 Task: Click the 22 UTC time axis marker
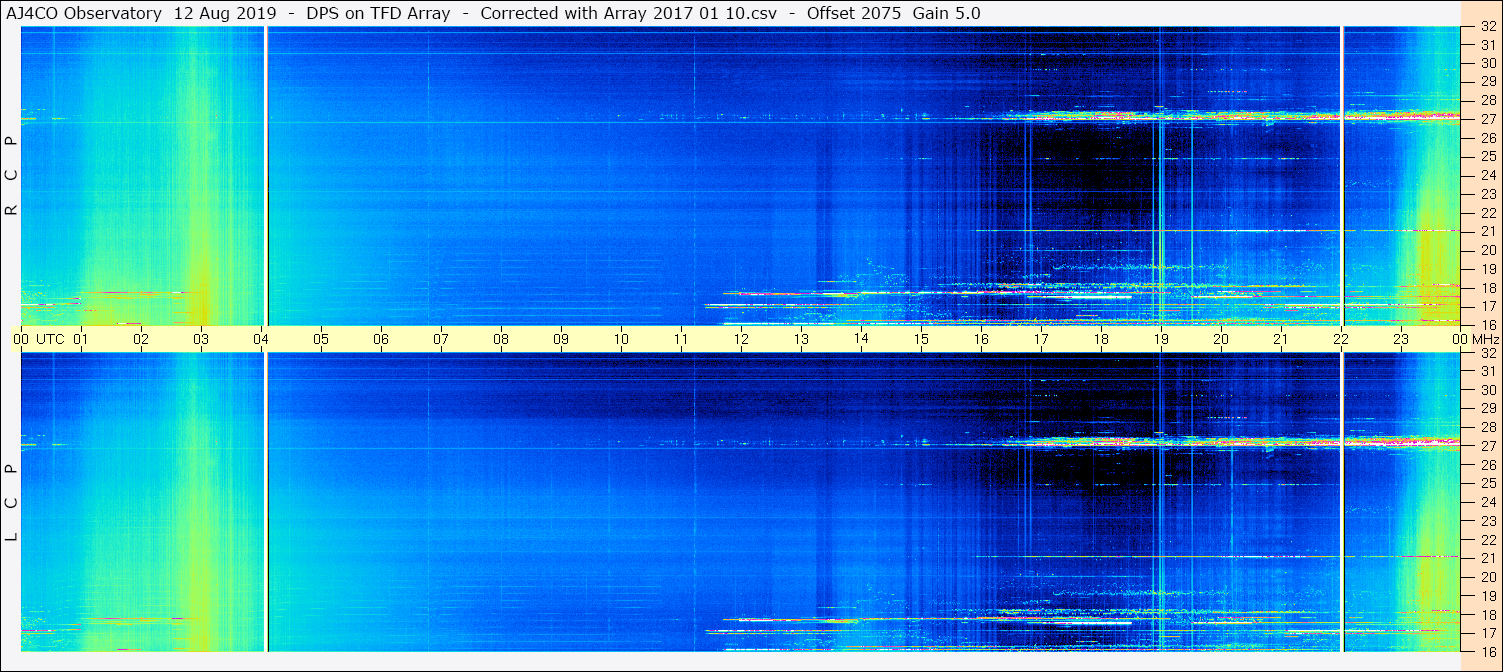click(x=1341, y=339)
